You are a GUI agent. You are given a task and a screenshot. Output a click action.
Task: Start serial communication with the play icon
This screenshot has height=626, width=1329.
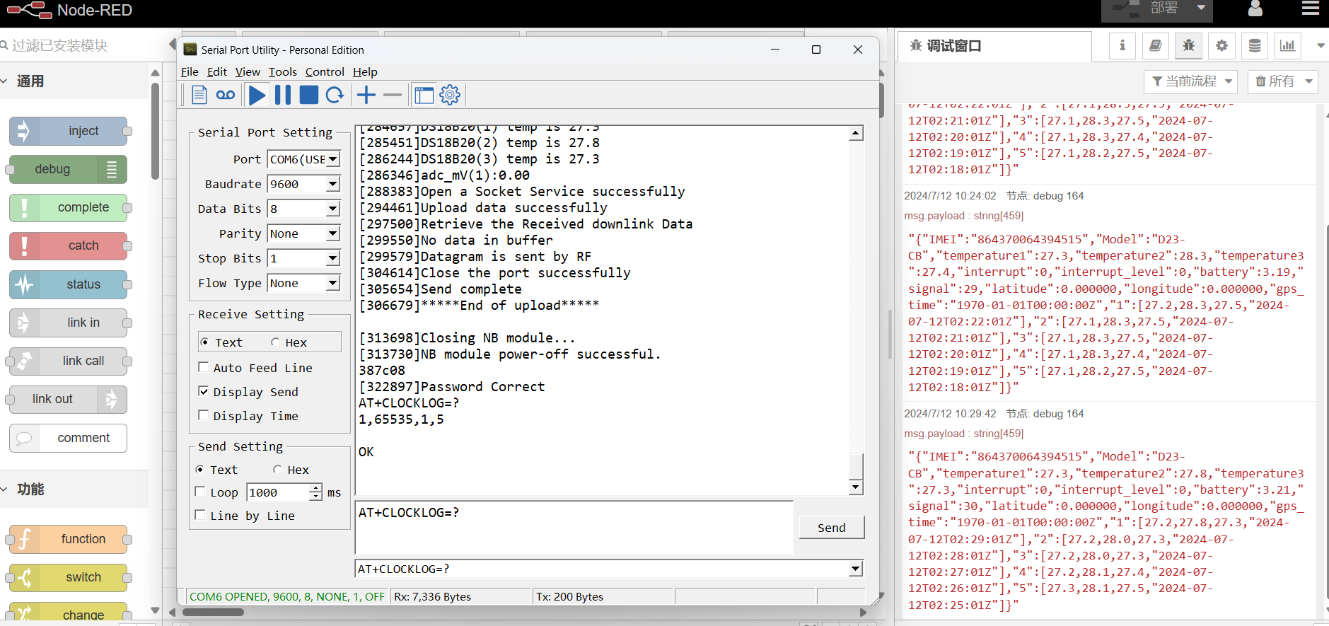(x=257, y=95)
